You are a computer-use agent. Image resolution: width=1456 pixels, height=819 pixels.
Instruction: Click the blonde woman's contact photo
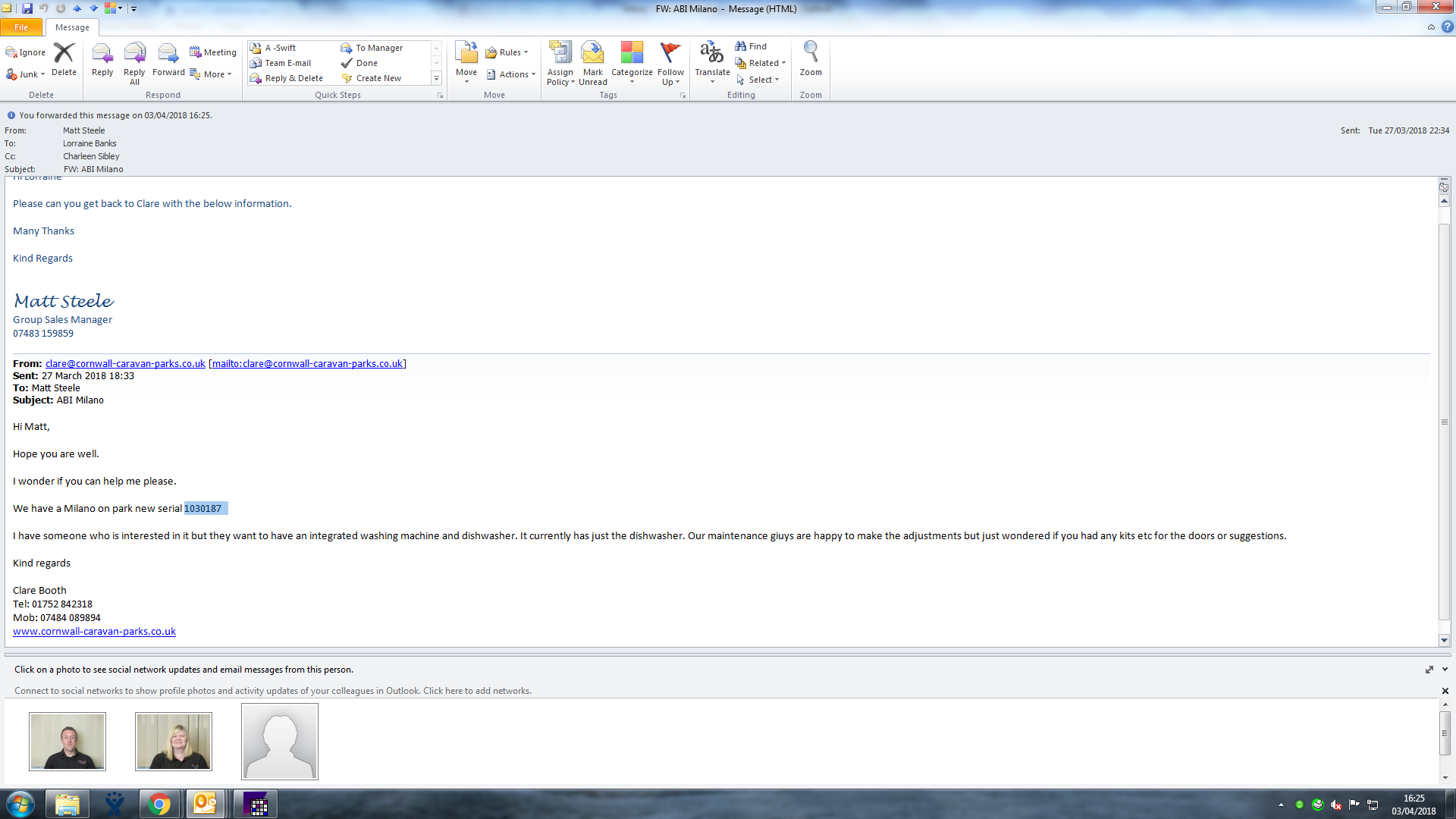(174, 741)
